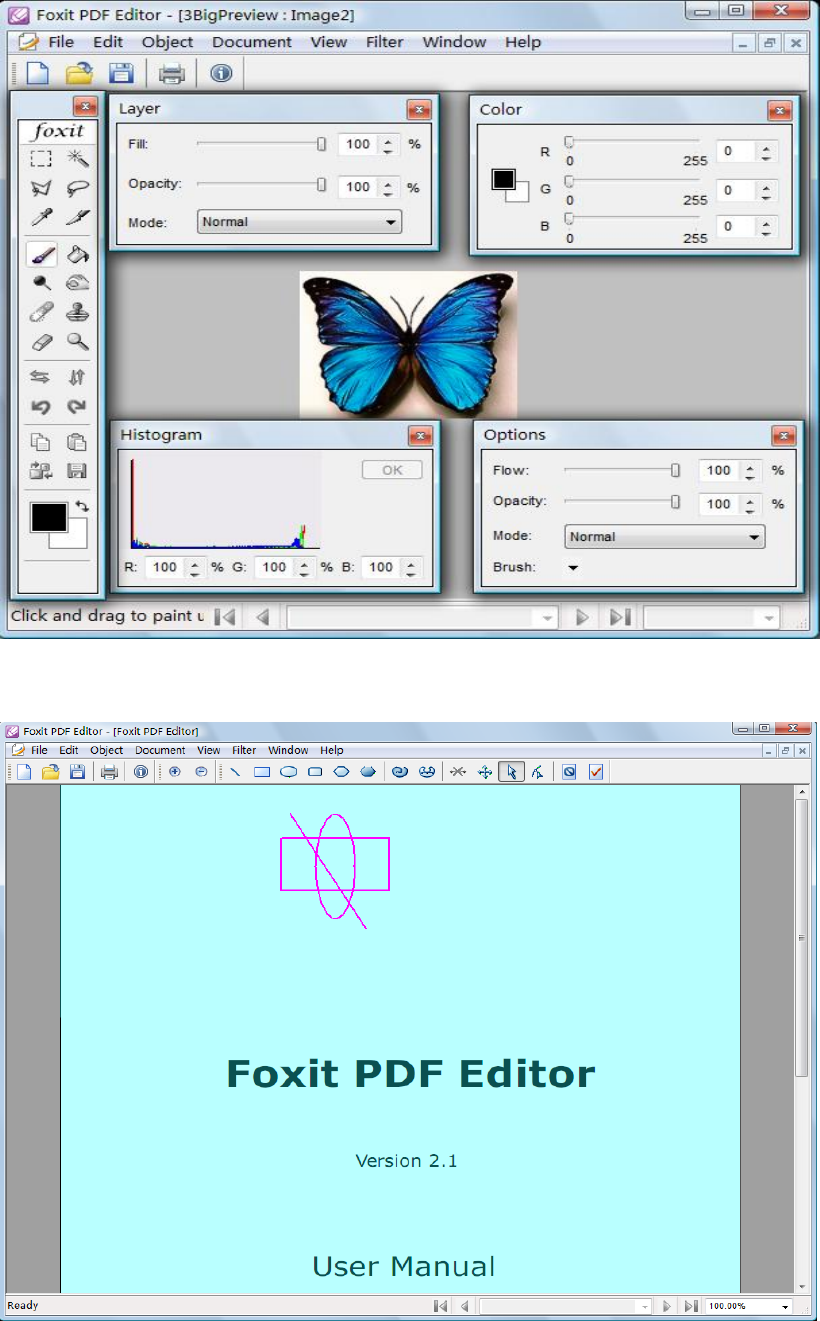
Task: Click the white background color swatch in the tool palette
Action: tap(76, 538)
